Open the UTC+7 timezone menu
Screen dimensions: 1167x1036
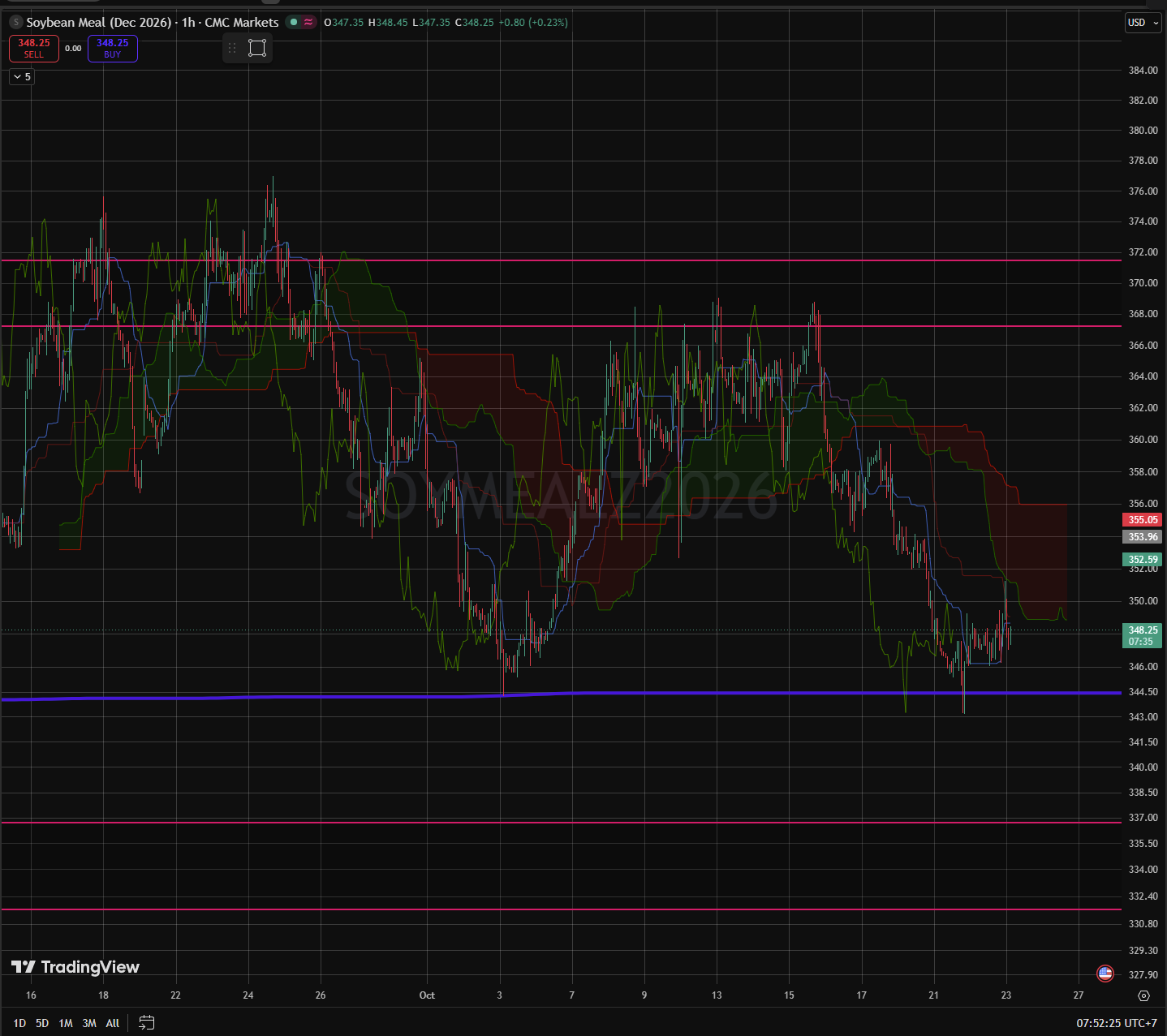pos(1117,1023)
